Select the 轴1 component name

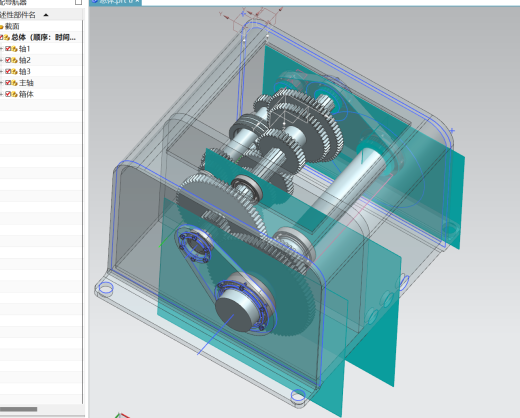(25, 49)
